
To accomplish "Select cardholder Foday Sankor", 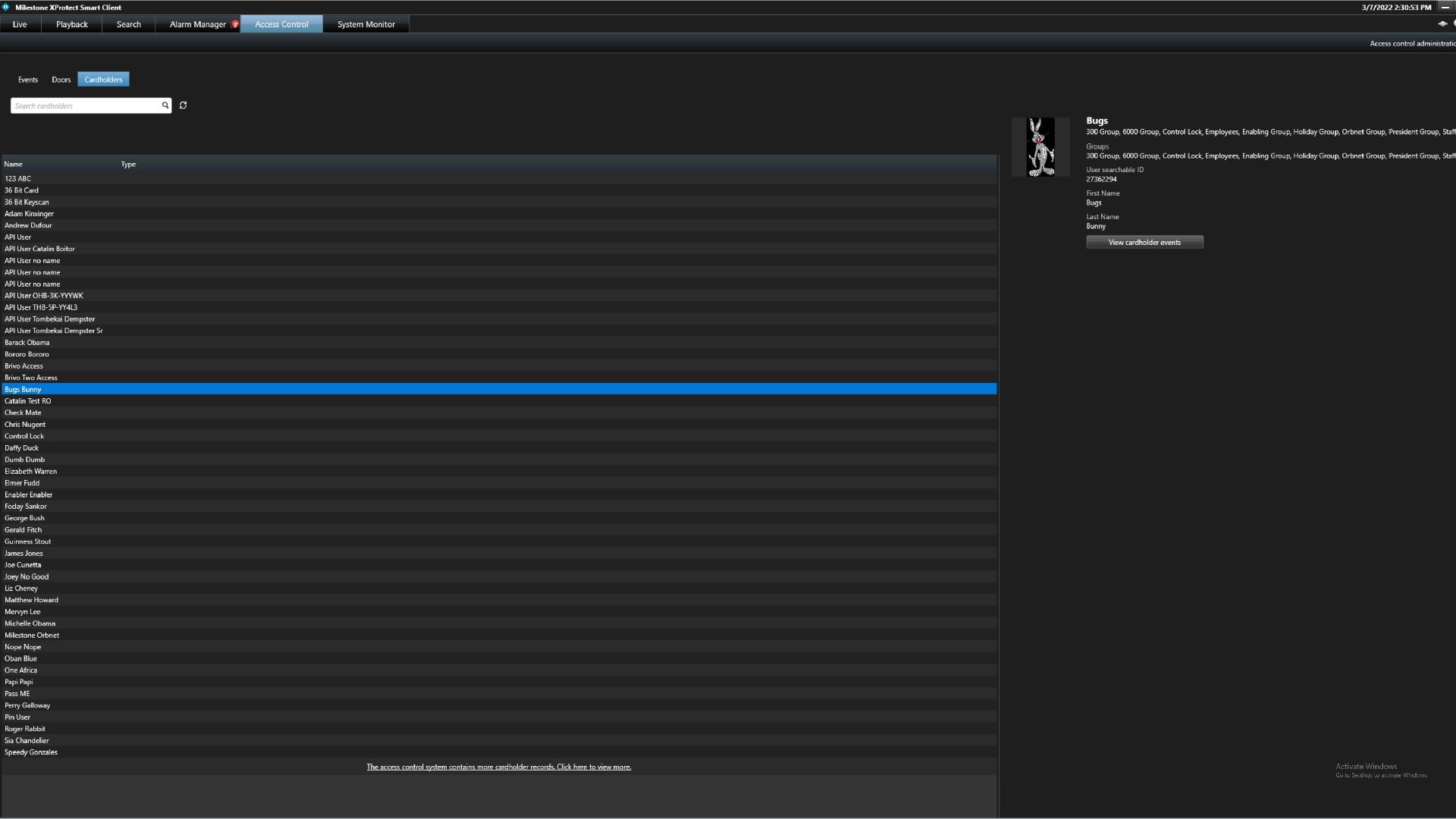I will coord(499,507).
